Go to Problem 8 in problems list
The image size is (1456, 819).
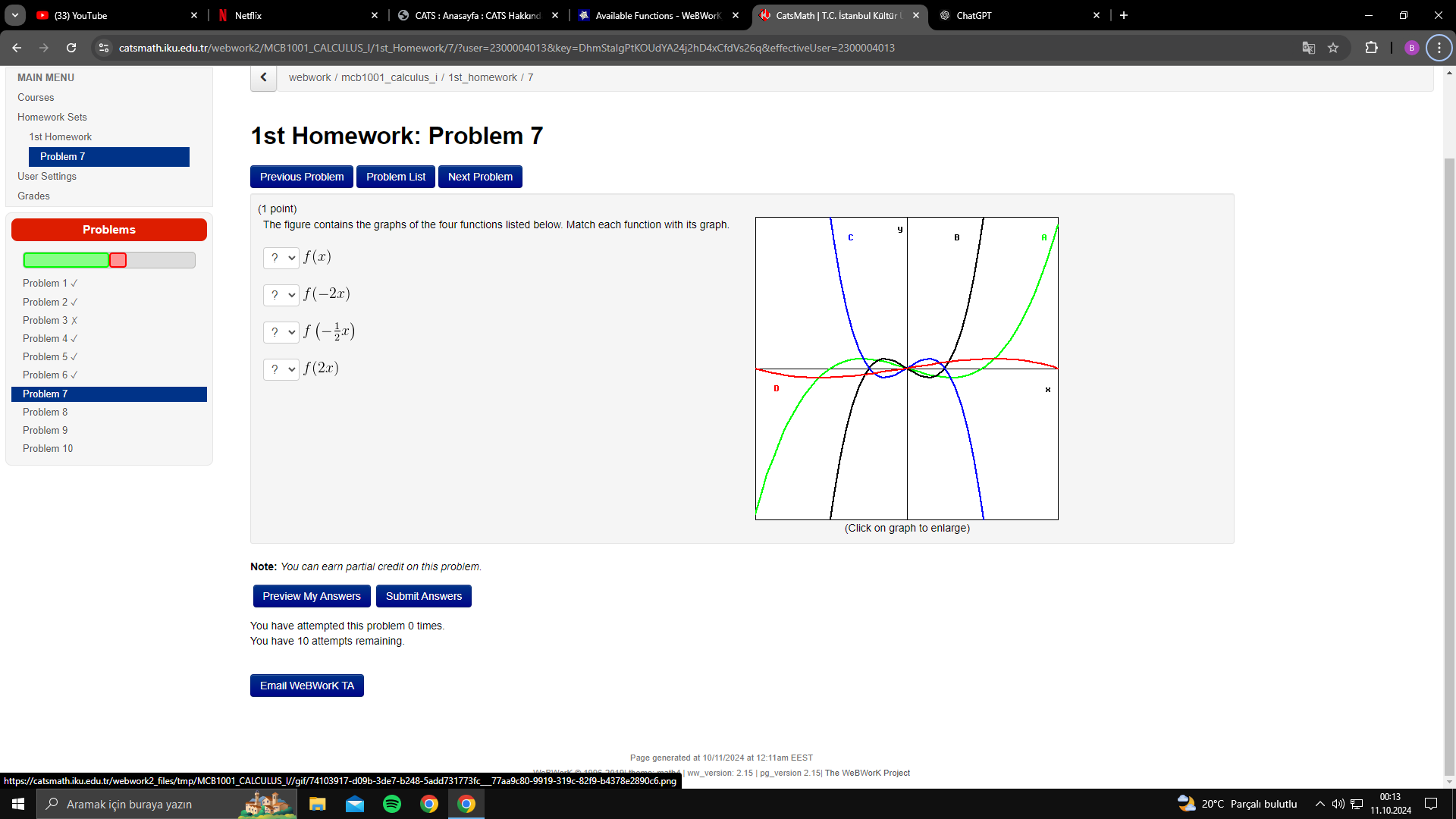(x=45, y=412)
